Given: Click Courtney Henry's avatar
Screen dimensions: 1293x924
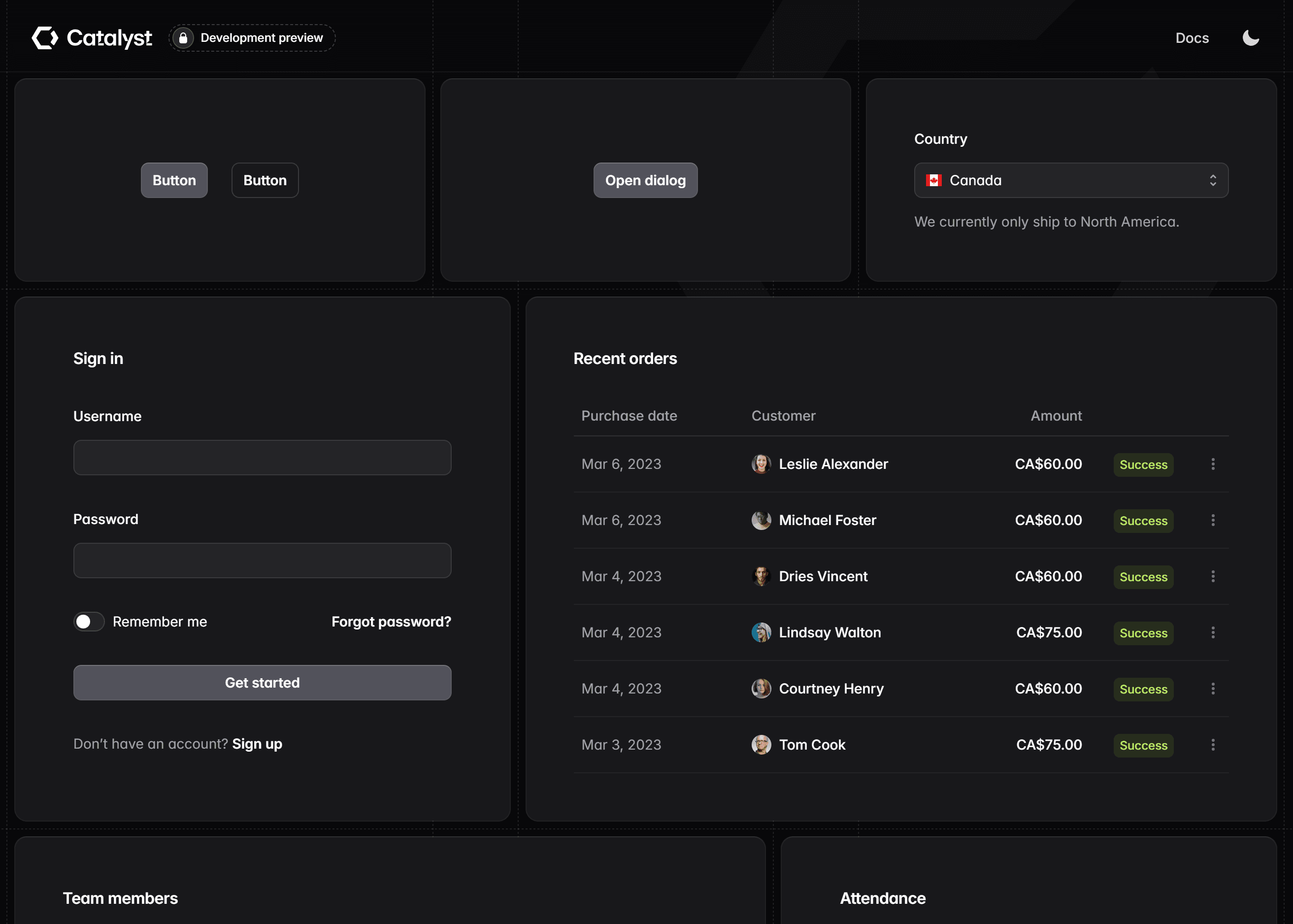Looking at the screenshot, I should coord(761,689).
